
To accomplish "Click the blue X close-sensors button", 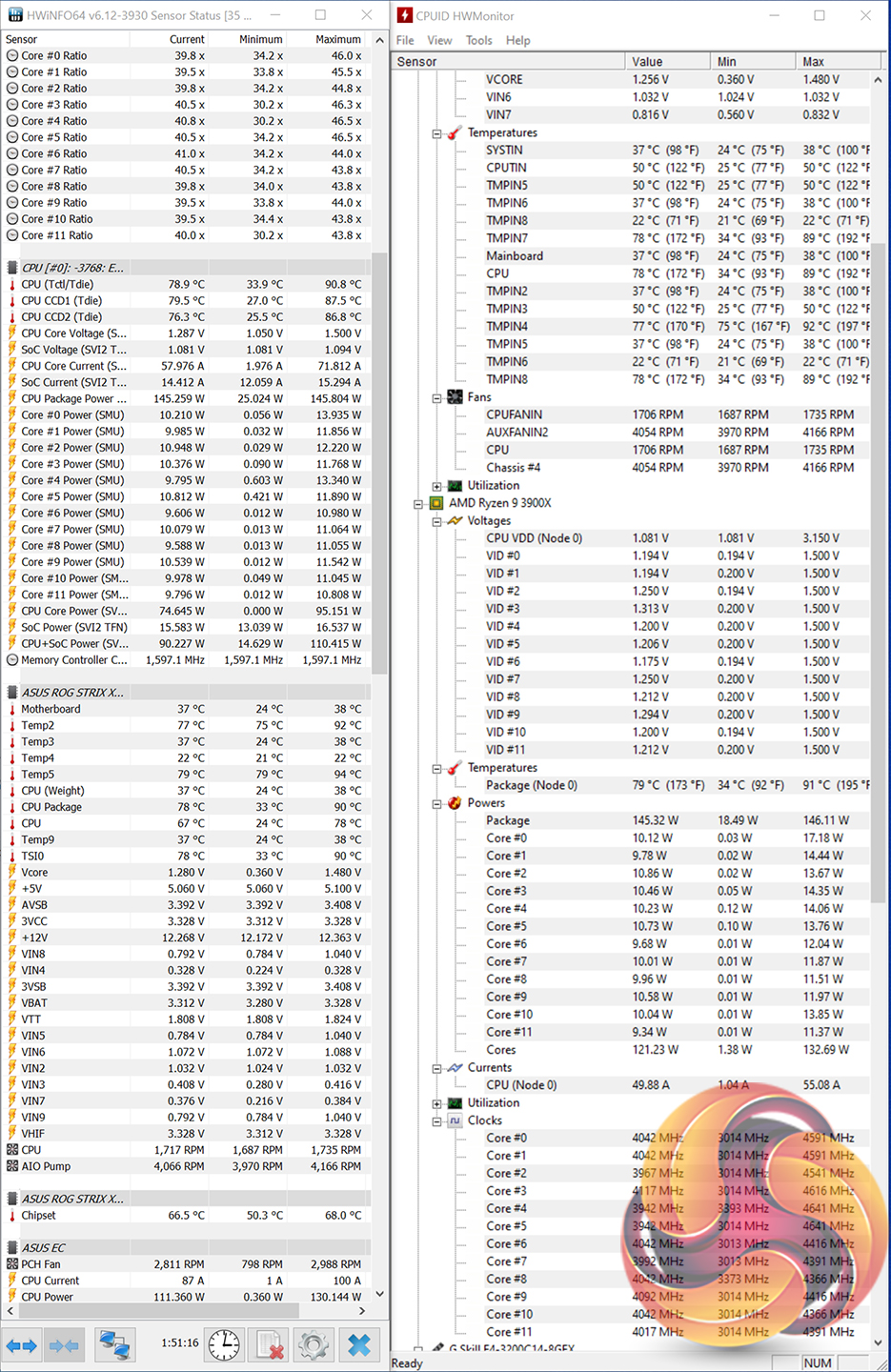I will (x=359, y=1345).
